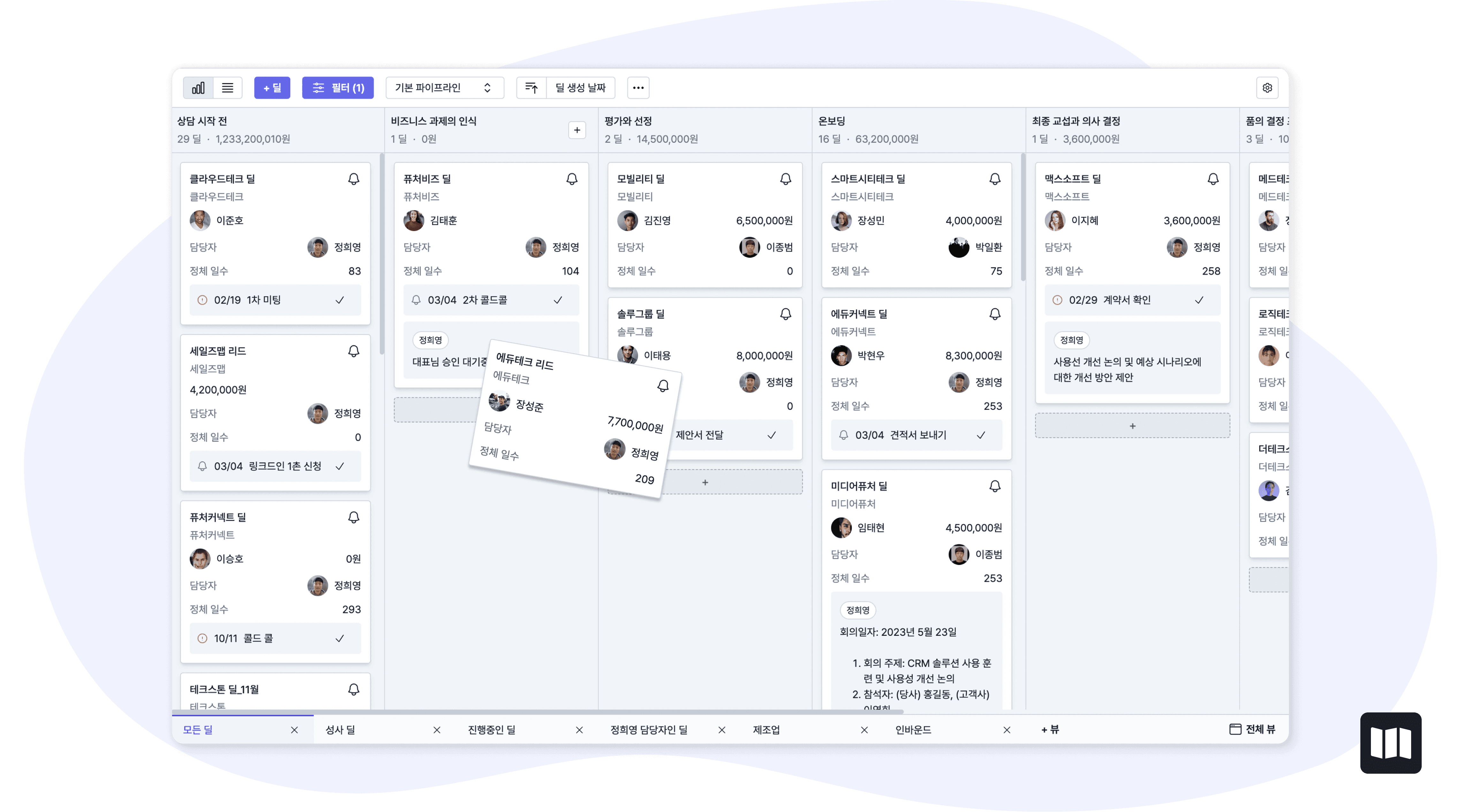This screenshot has width=1460, height=812.
Task: Switch to kanban board view icon
Action: pos(198,88)
